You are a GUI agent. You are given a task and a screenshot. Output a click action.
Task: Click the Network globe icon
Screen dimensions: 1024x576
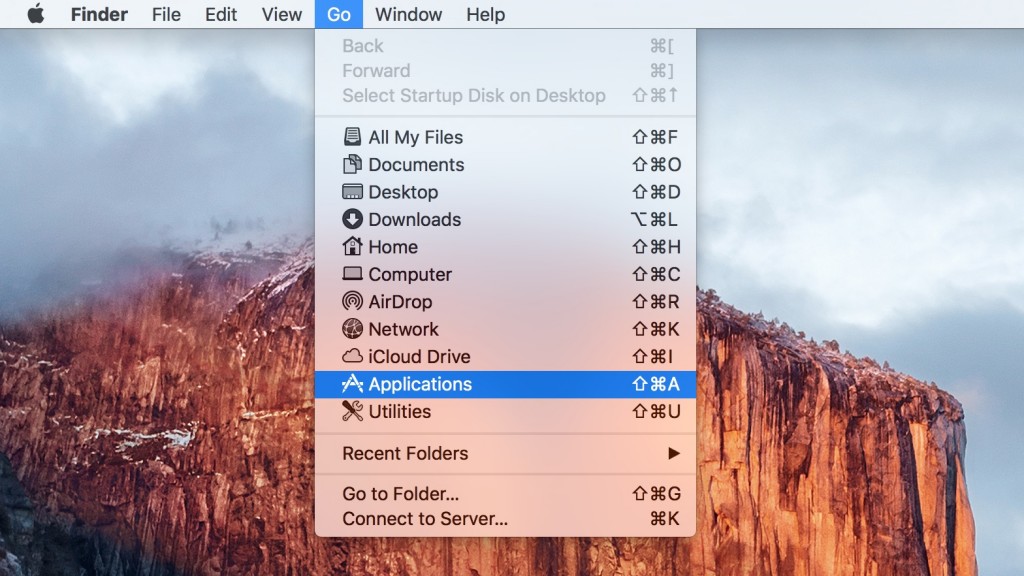pos(352,328)
